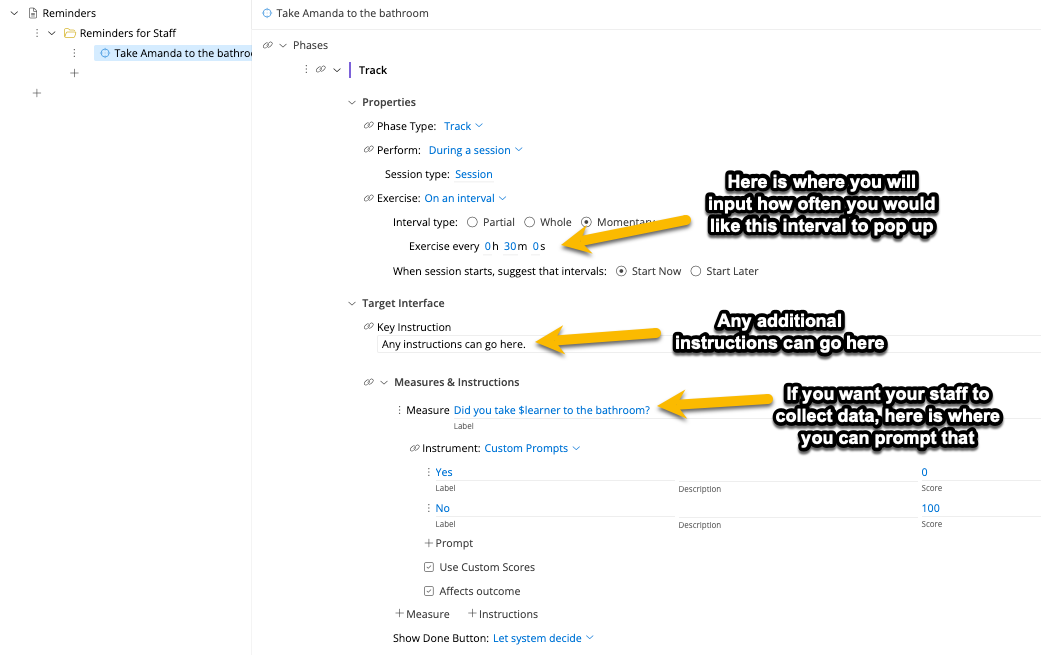Click link icon next to Exercise
This screenshot has height=655, width=1041.
368,198
